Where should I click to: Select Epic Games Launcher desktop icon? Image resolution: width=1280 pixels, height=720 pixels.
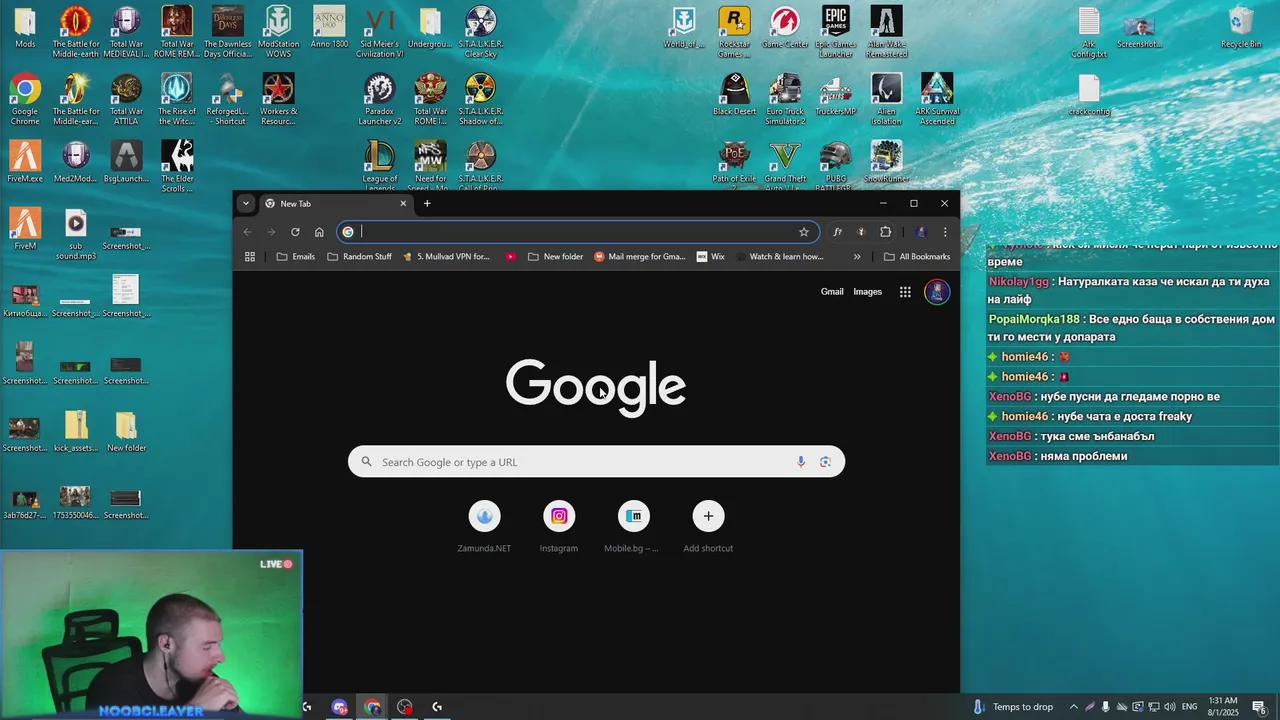(x=835, y=31)
